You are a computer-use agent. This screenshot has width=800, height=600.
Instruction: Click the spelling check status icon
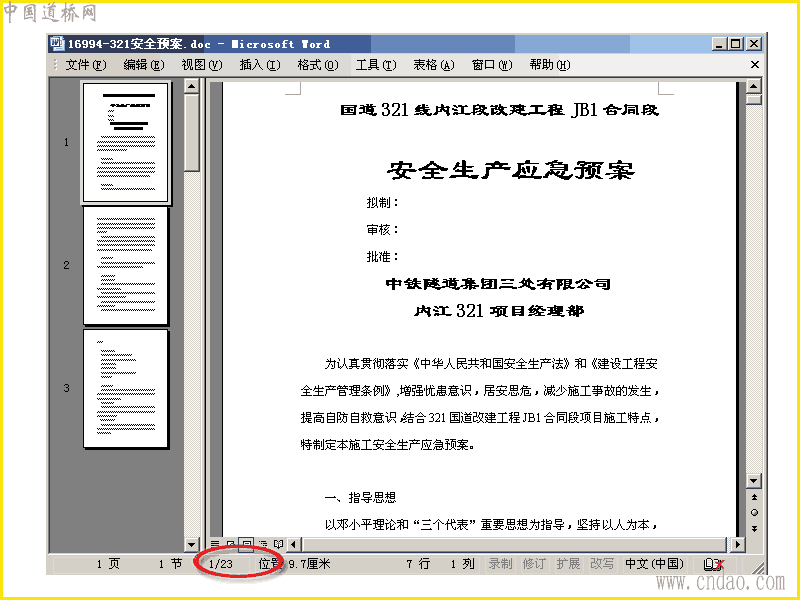click(713, 564)
